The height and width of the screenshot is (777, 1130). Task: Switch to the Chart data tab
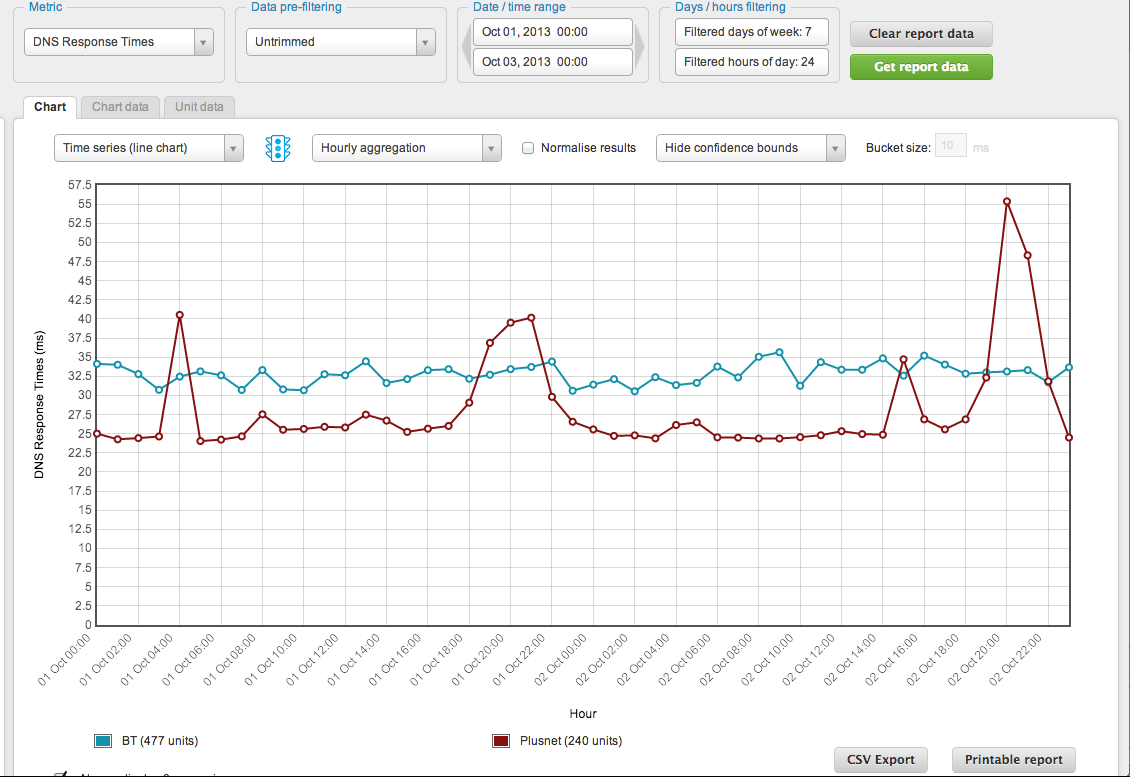[120, 107]
